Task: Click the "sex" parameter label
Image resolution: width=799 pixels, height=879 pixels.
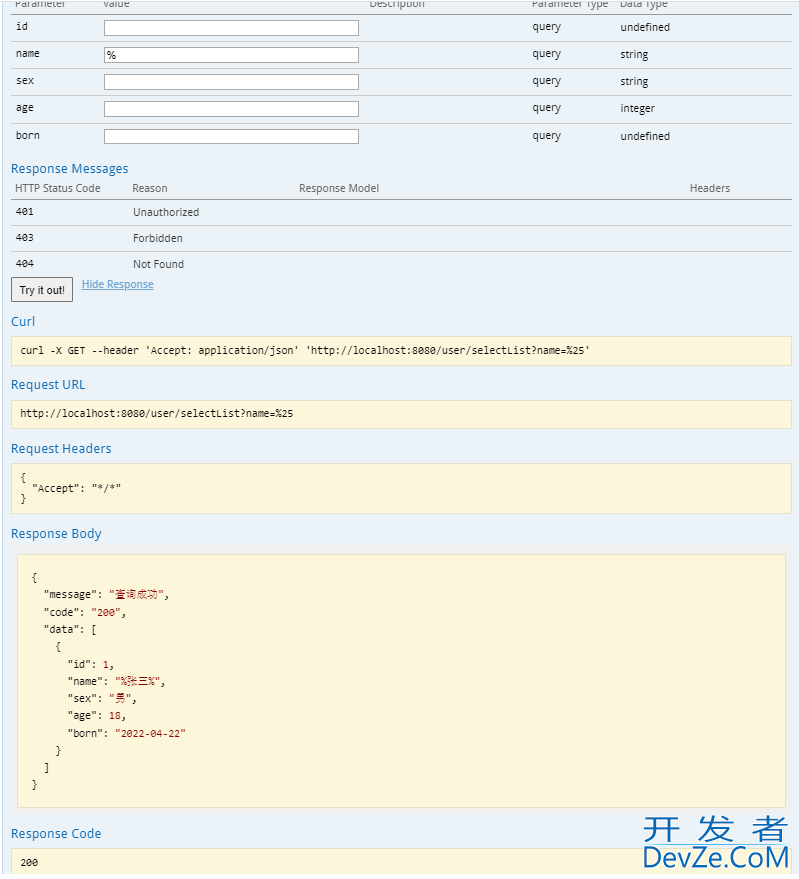Action: 25,80
